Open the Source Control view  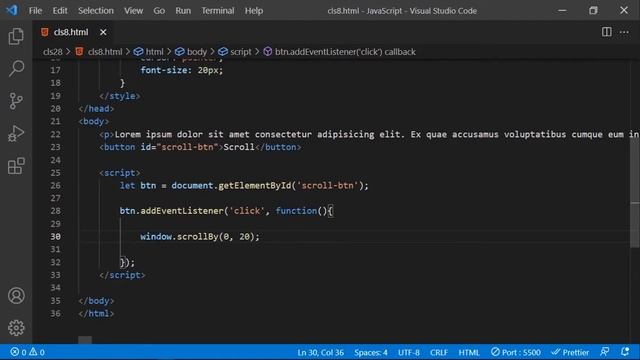[16, 101]
